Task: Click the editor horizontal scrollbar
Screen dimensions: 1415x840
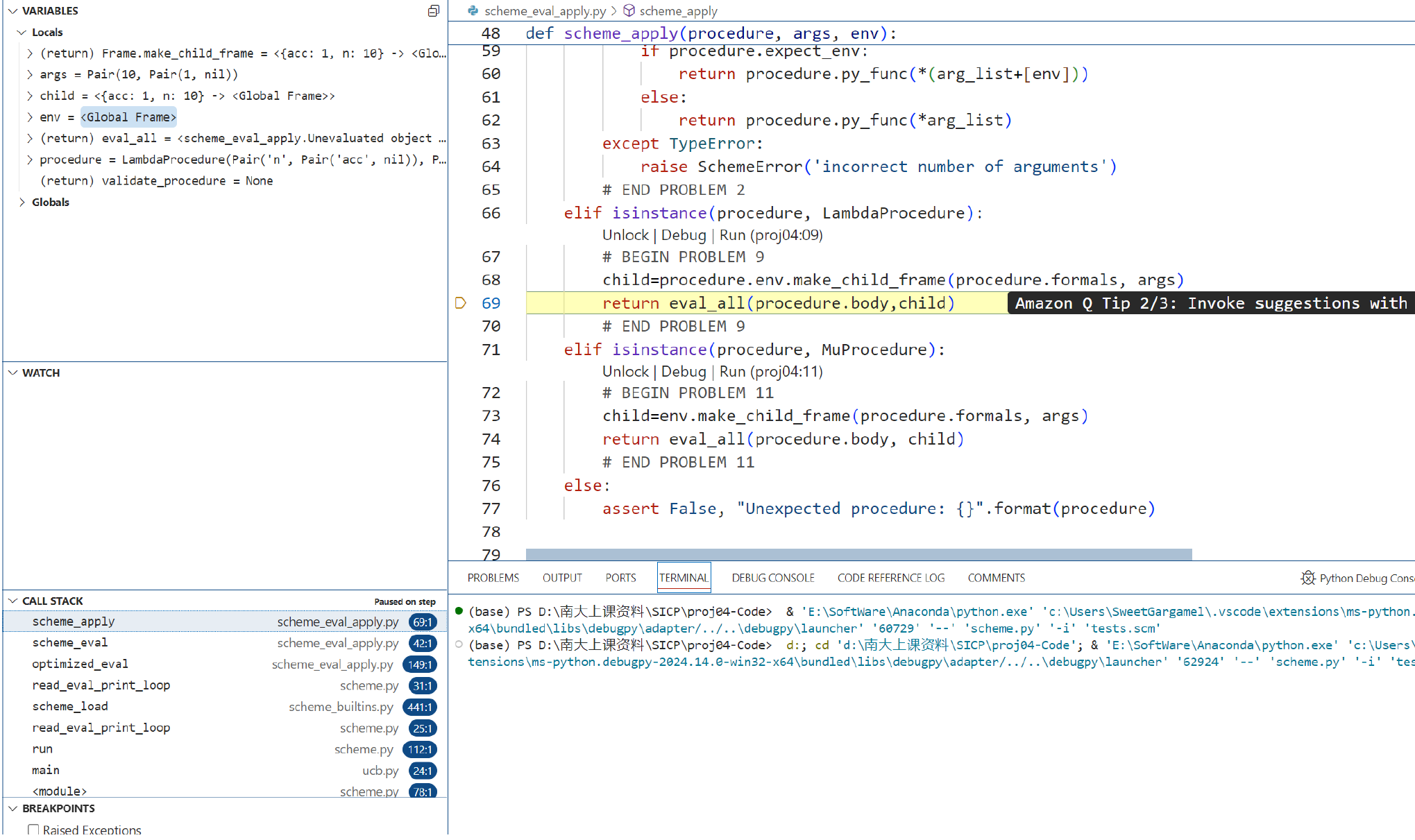Action: pyautogui.click(x=858, y=554)
